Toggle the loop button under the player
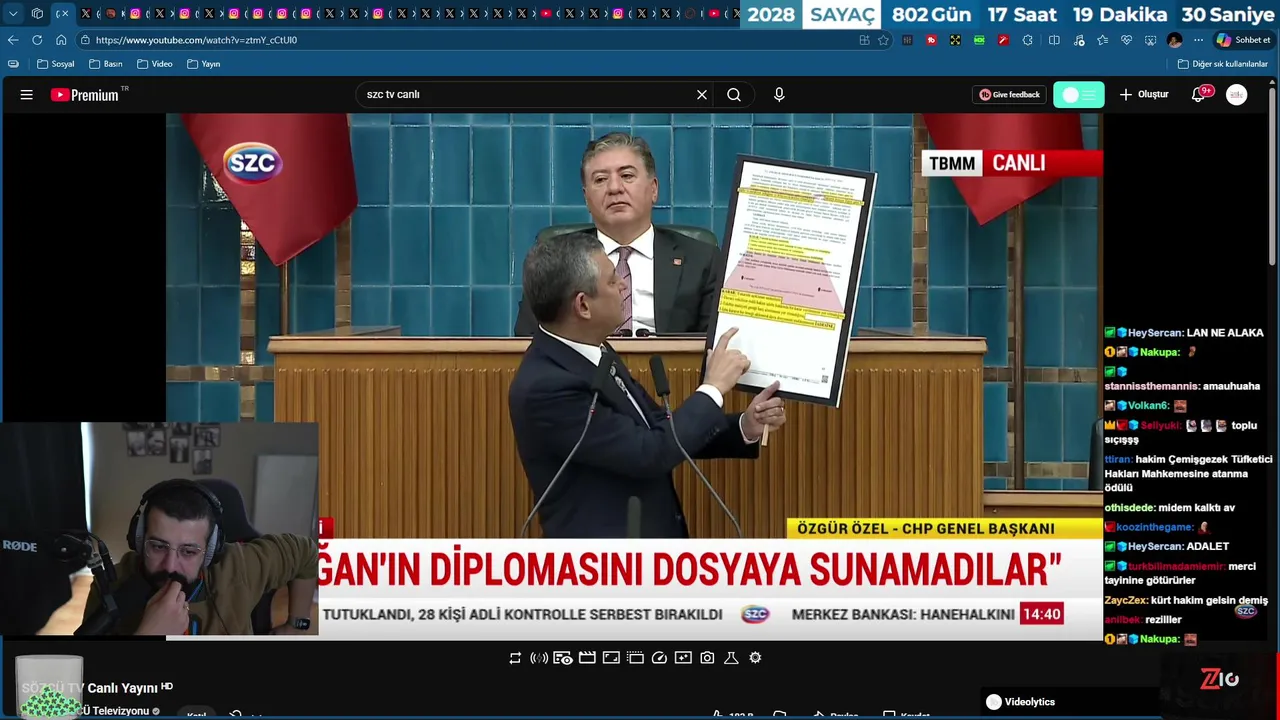The height and width of the screenshot is (720, 1280). coord(515,658)
